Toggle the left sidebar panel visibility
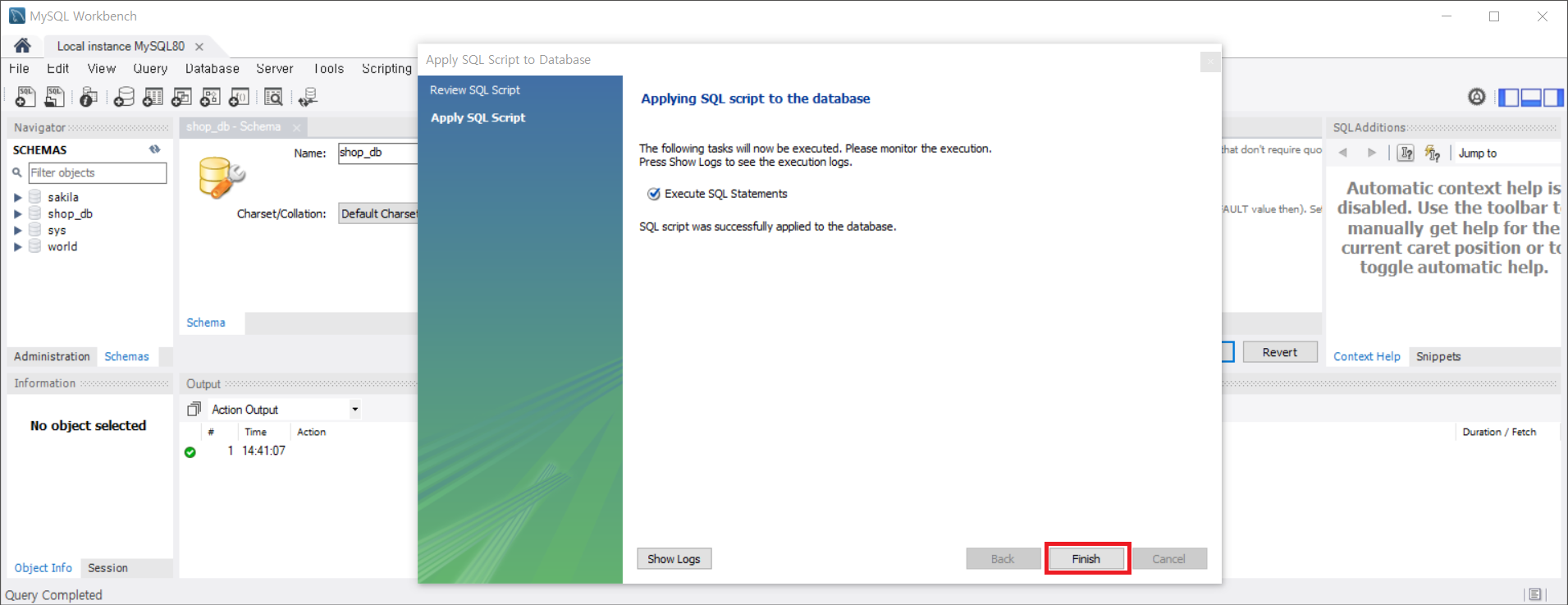This screenshot has width=1568, height=605. click(1508, 98)
